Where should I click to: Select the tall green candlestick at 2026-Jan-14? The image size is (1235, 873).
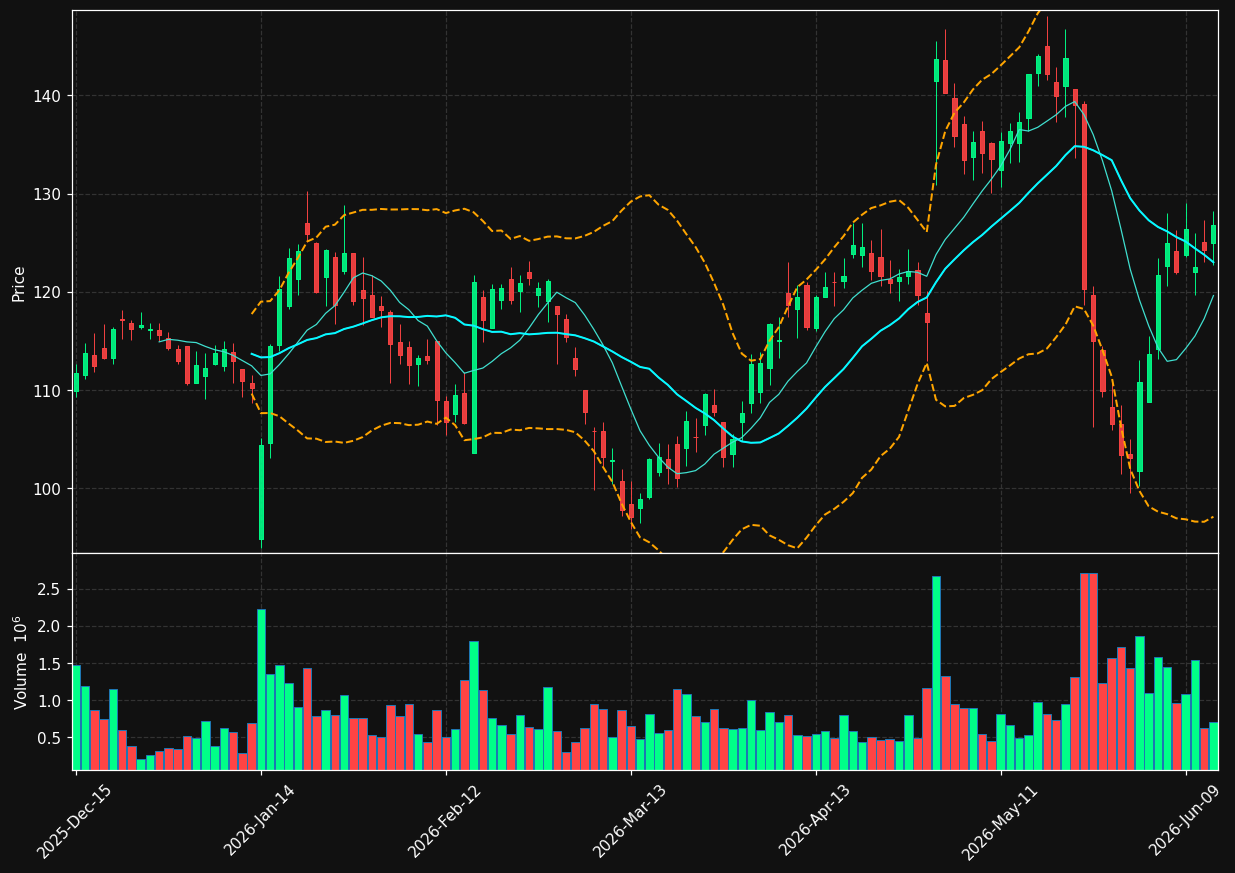click(x=261, y=492)
